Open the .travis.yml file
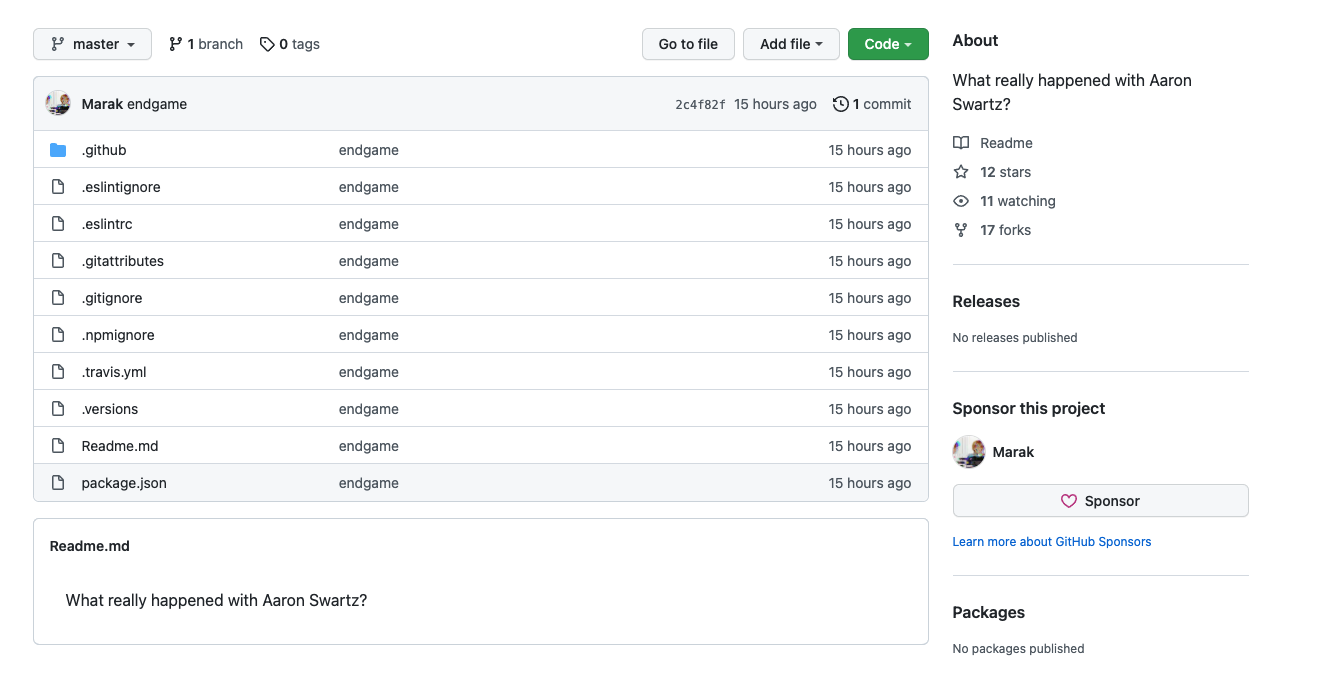Screen dimensions: 1318x682 pos(114,372)
